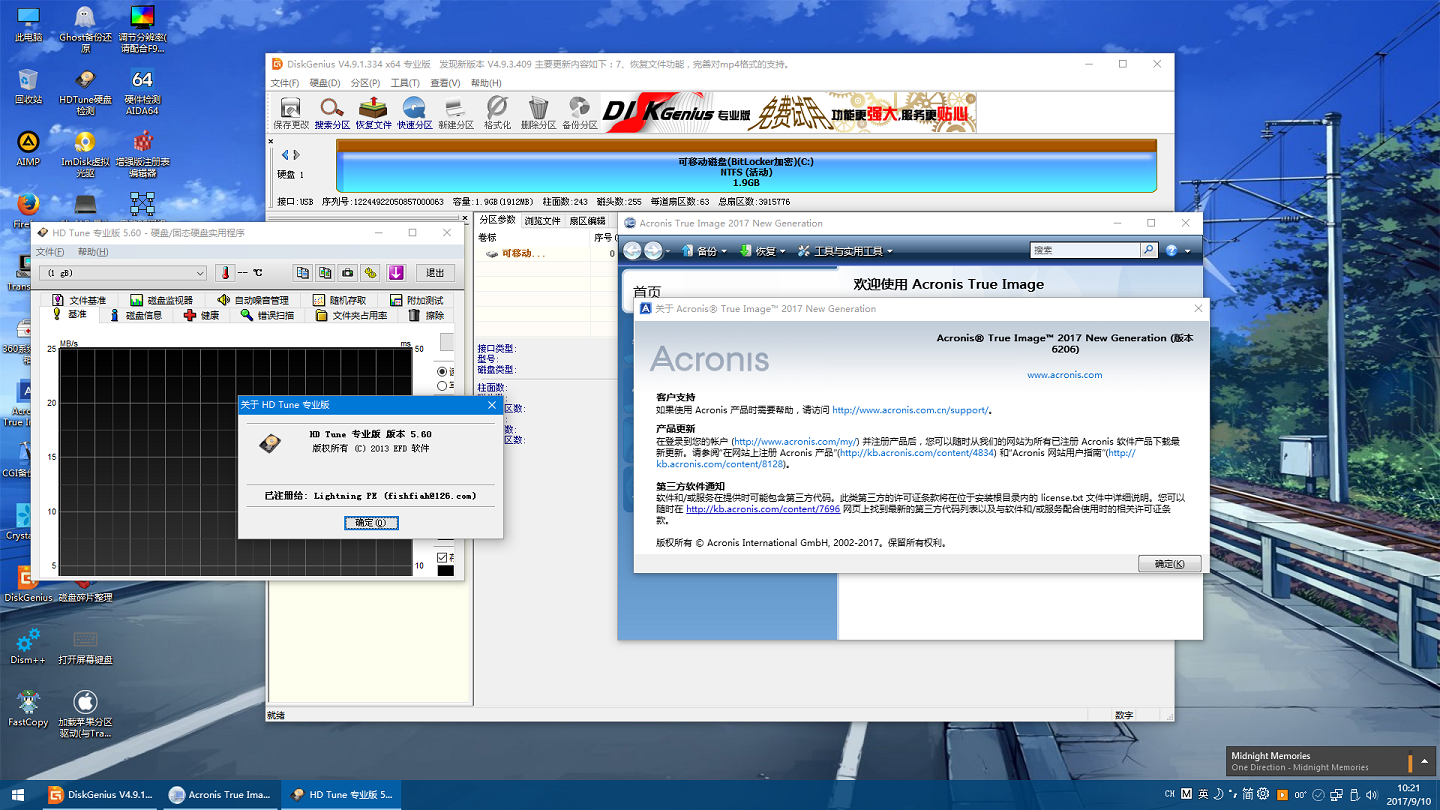This screenshot has width=1440, height=810.
Task: Open DiskGenius File (文件) menu
Action: [x=285, y=83]
